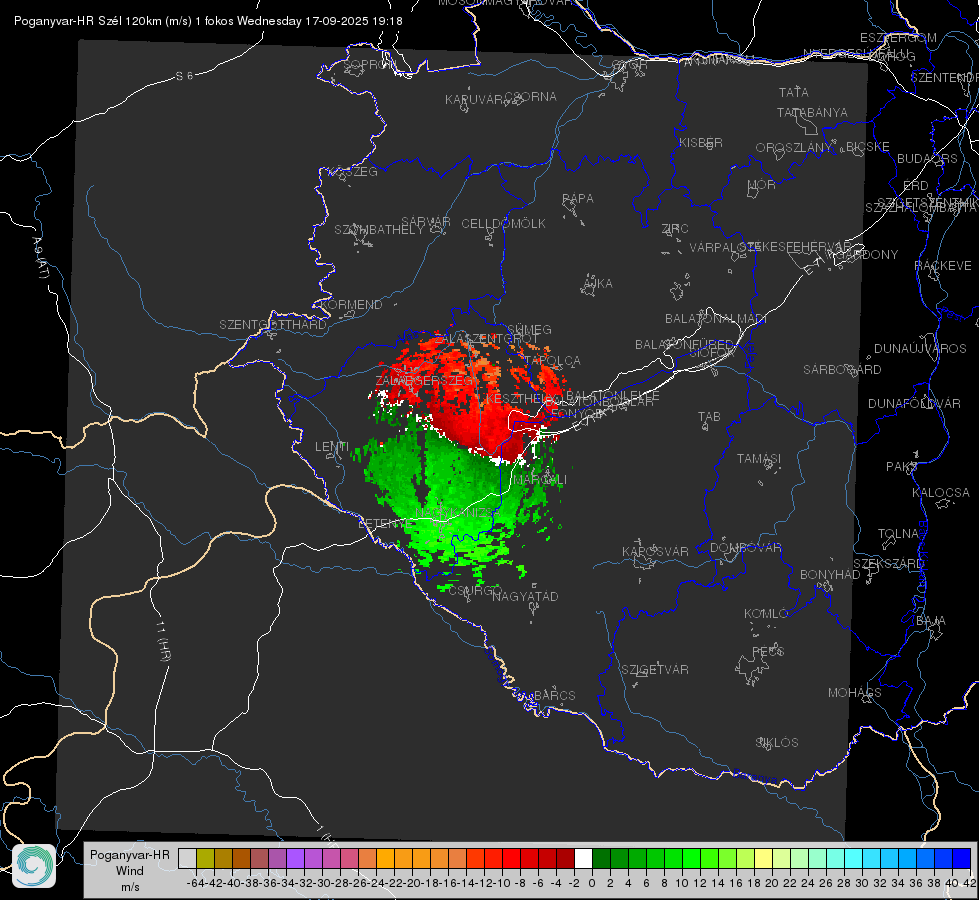Click the DOMBÓVÁR city label
Image resolution: width=979 pixels, height=900 pixels.
coord(745,548)
